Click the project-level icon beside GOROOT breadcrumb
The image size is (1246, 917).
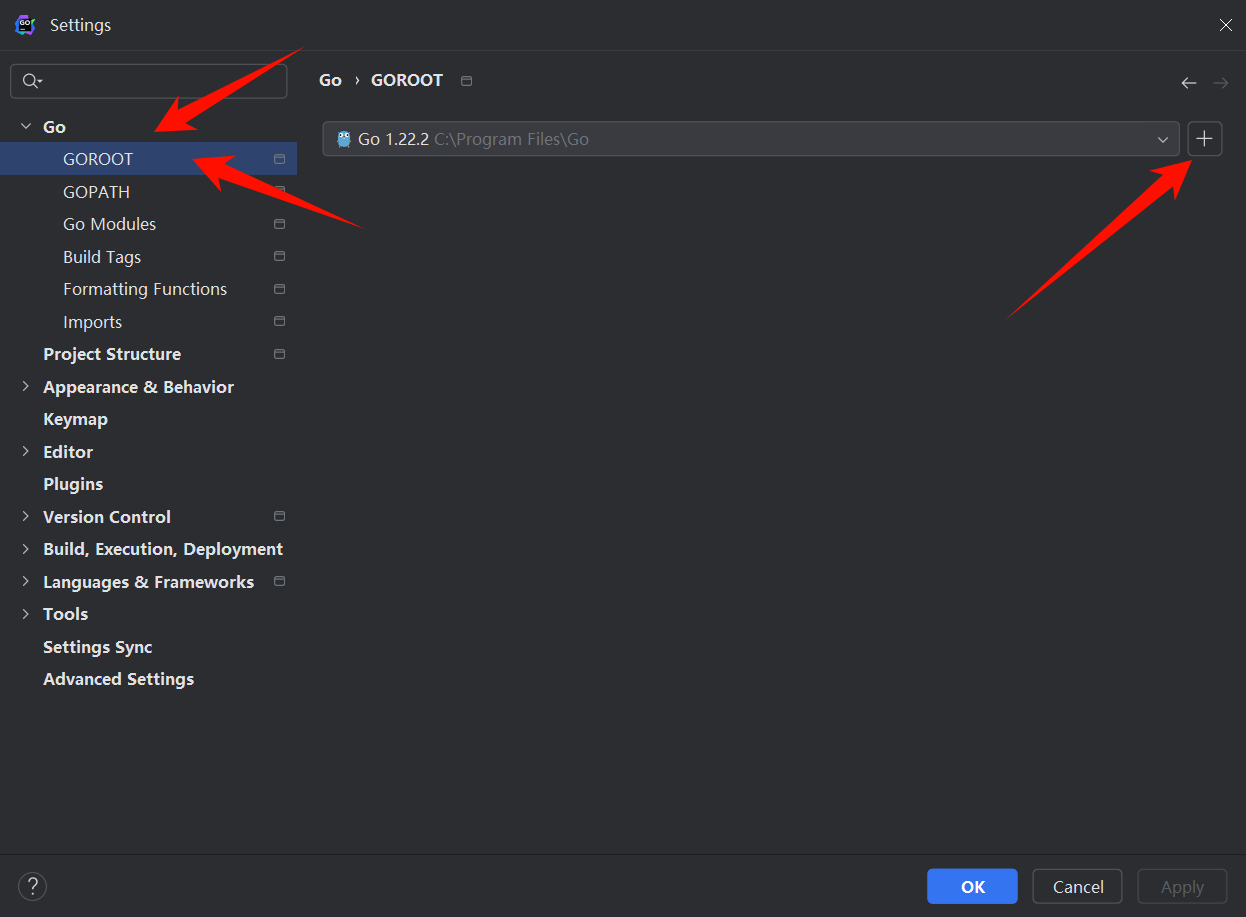coord(466,81)
